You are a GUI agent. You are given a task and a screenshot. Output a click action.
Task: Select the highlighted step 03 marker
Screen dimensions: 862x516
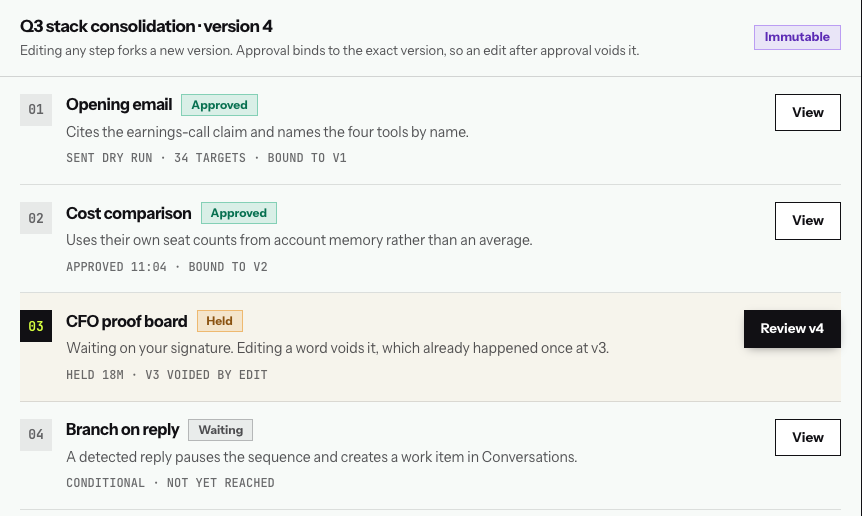click(36, 326)
